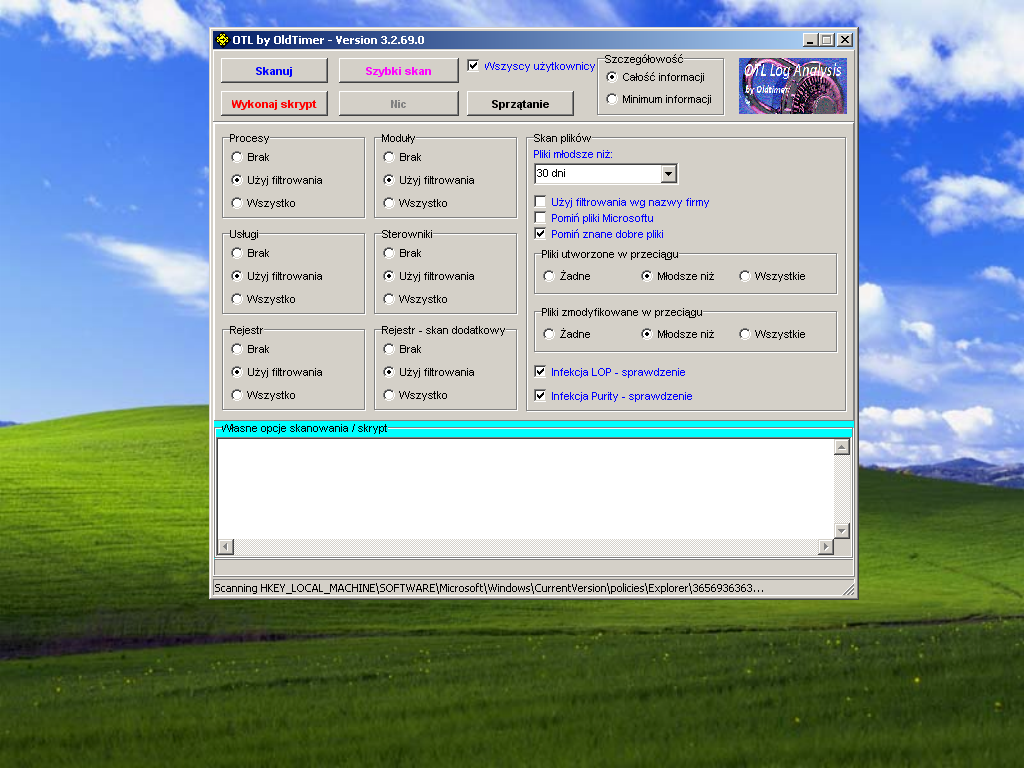Start a scan with the Skanuj button

coord(274,71)
